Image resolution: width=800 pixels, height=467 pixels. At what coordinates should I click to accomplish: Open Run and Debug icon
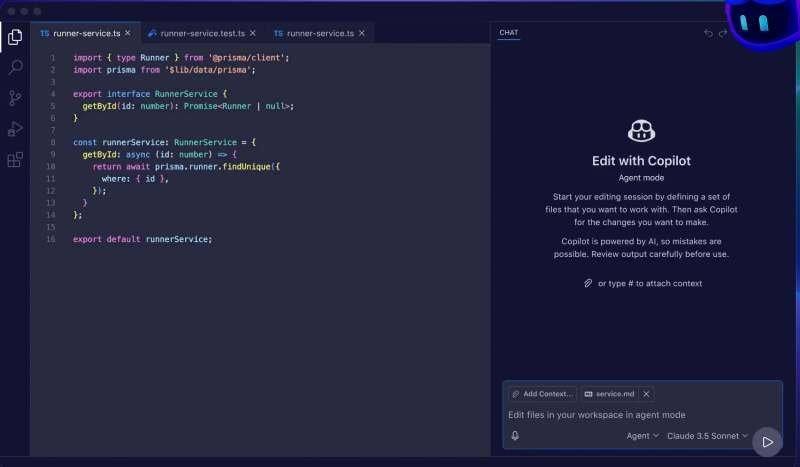point(15,129)
